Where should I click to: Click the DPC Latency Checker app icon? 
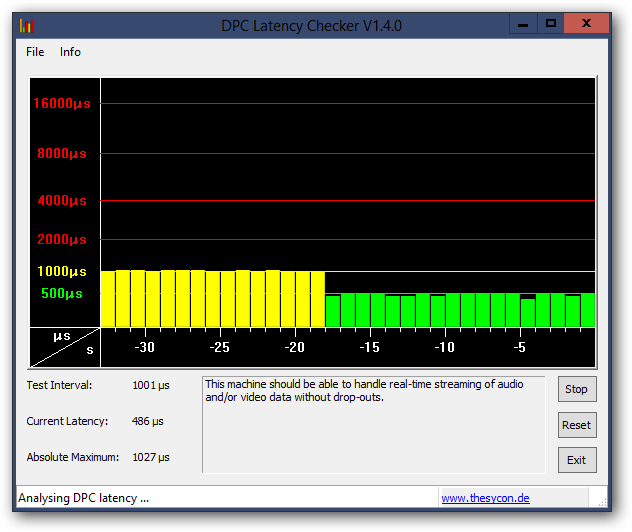coord(27,26)
